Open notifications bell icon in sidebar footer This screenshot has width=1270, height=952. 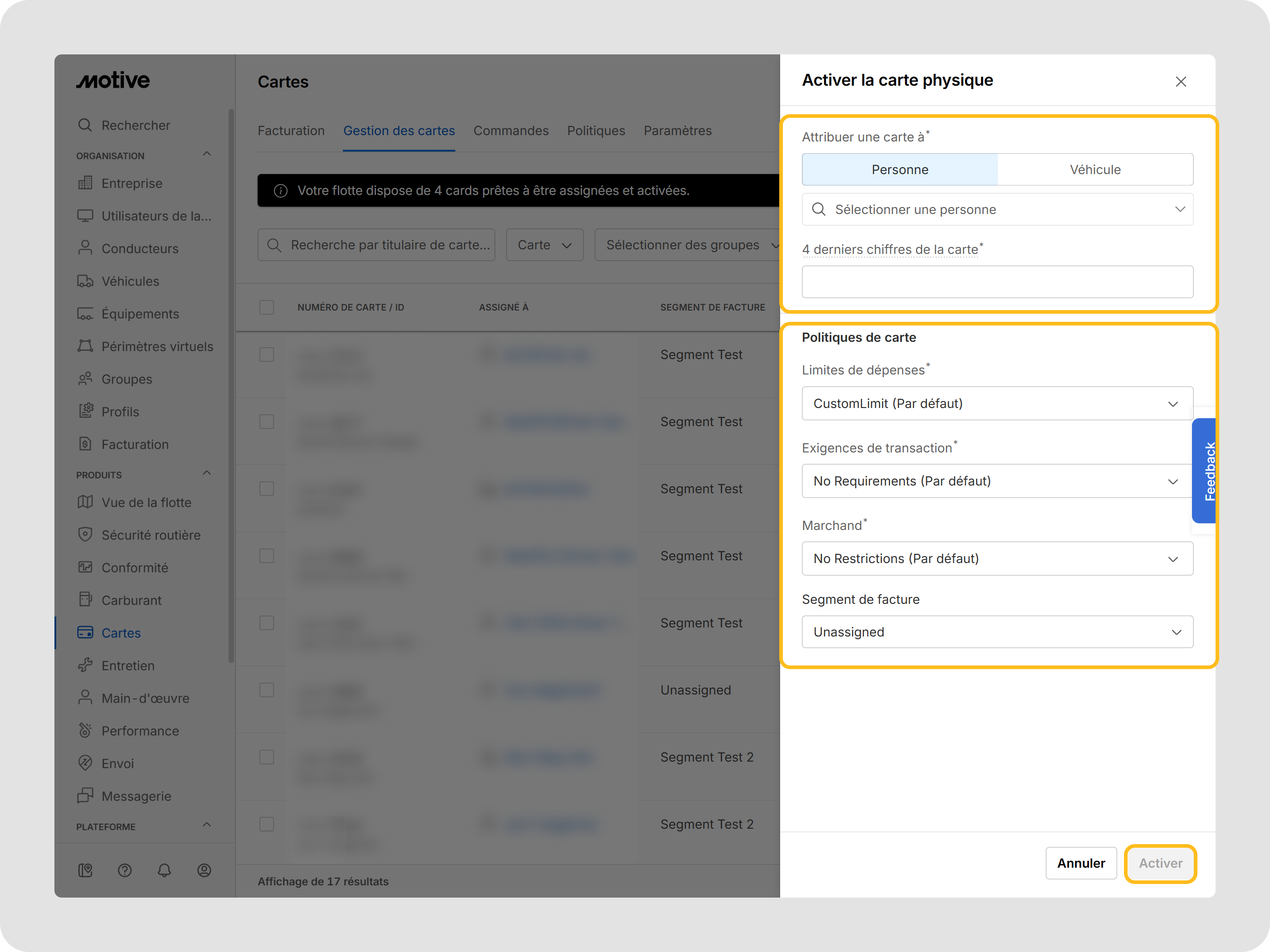pos(164,870)
